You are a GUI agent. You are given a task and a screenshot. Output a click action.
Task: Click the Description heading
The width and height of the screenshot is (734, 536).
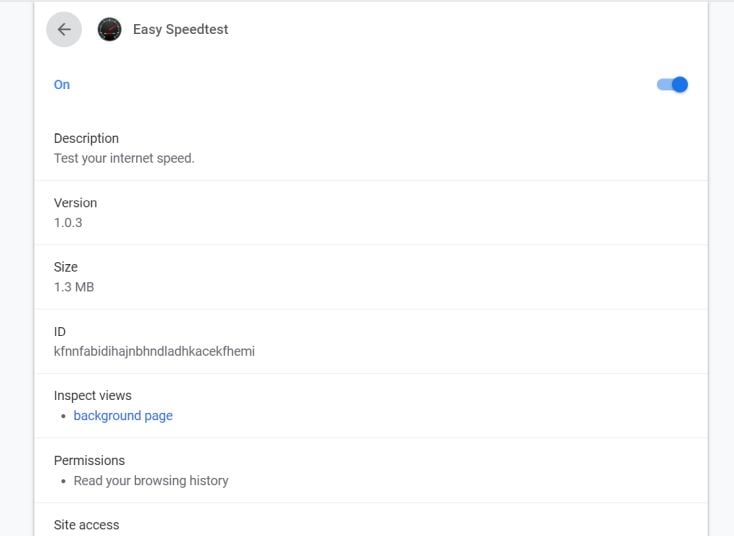pos(86,138)
